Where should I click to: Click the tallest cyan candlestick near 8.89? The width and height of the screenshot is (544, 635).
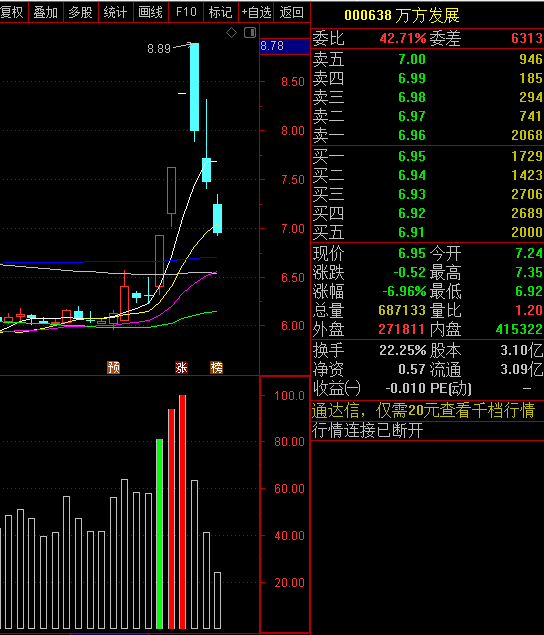pos(194,87)
